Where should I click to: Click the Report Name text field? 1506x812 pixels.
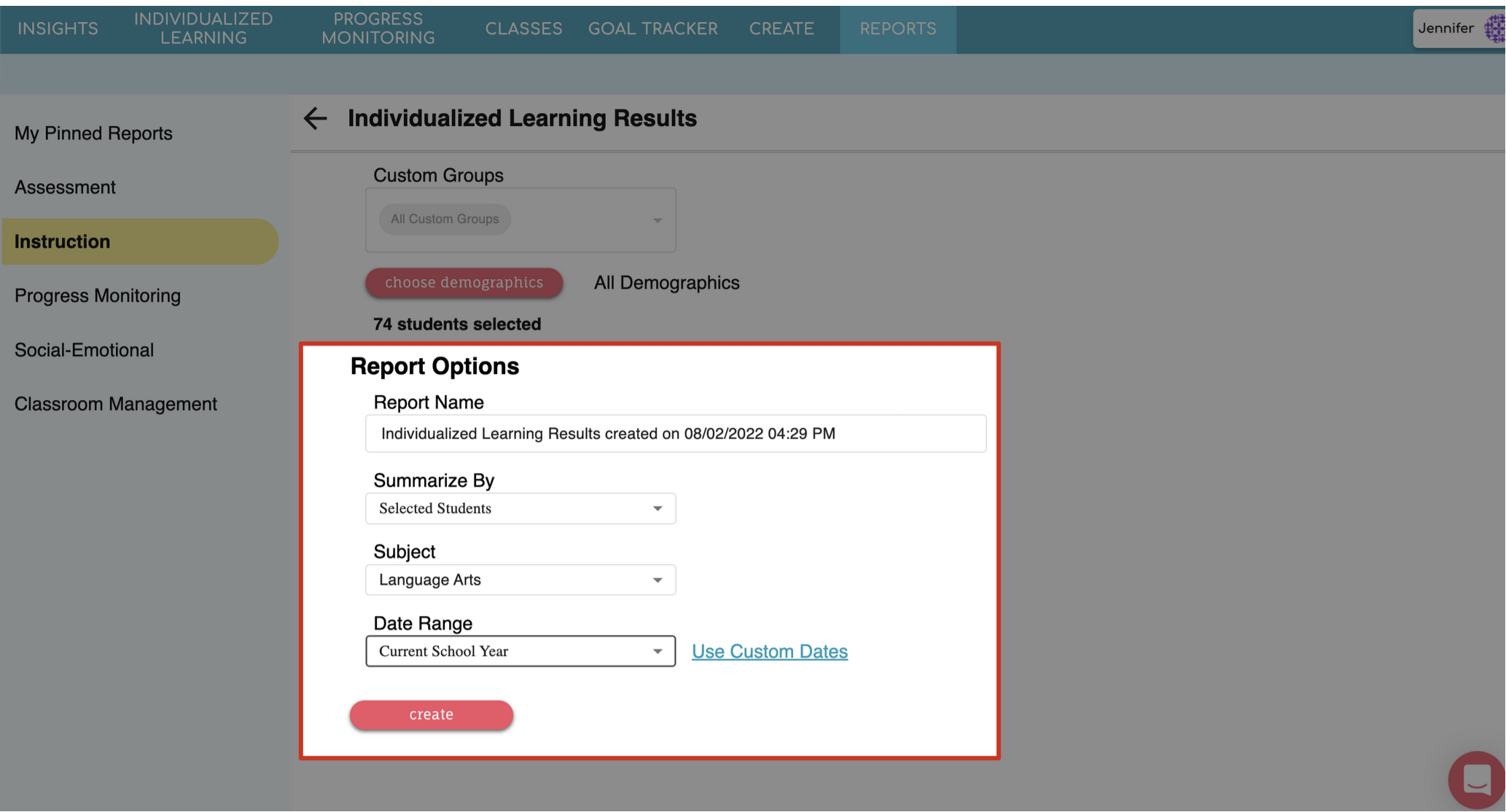[x=675, y=434]
